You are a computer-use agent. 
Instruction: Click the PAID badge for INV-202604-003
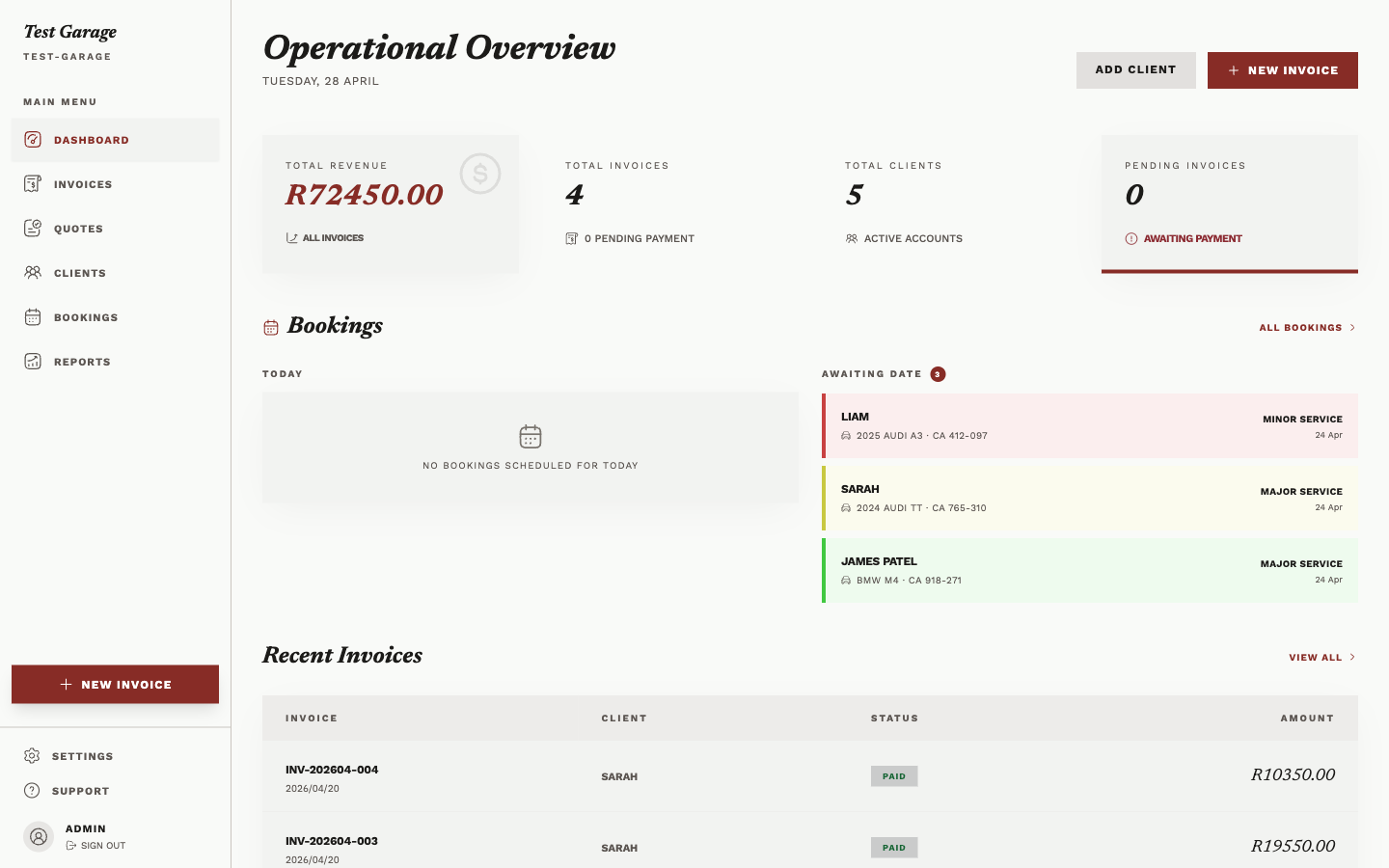(x=894, y=848)
